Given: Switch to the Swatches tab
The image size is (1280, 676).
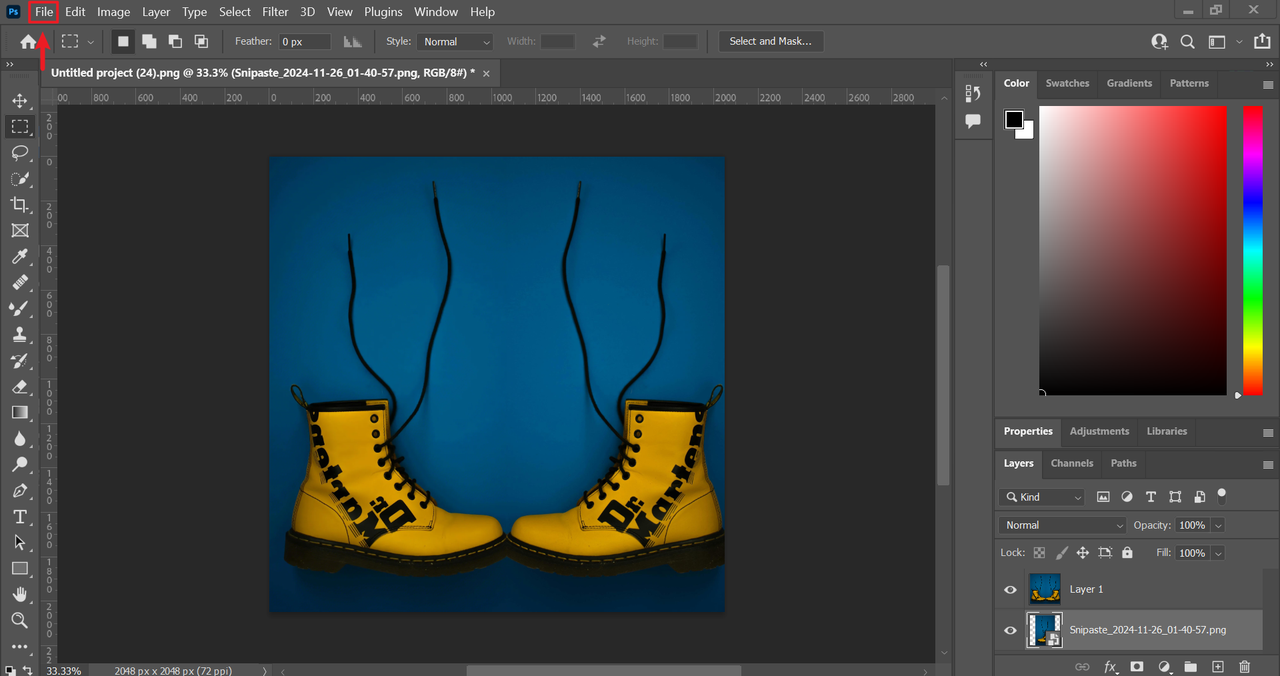Looking at the screenshot, I should (1067, 83).
